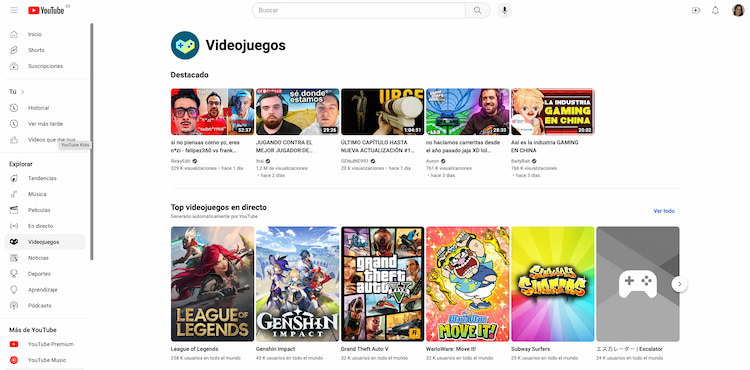Open the 'sé donde estamos' video thumbnail
Image resolution: width=750 pixels, height=370 pixels.
298,111
